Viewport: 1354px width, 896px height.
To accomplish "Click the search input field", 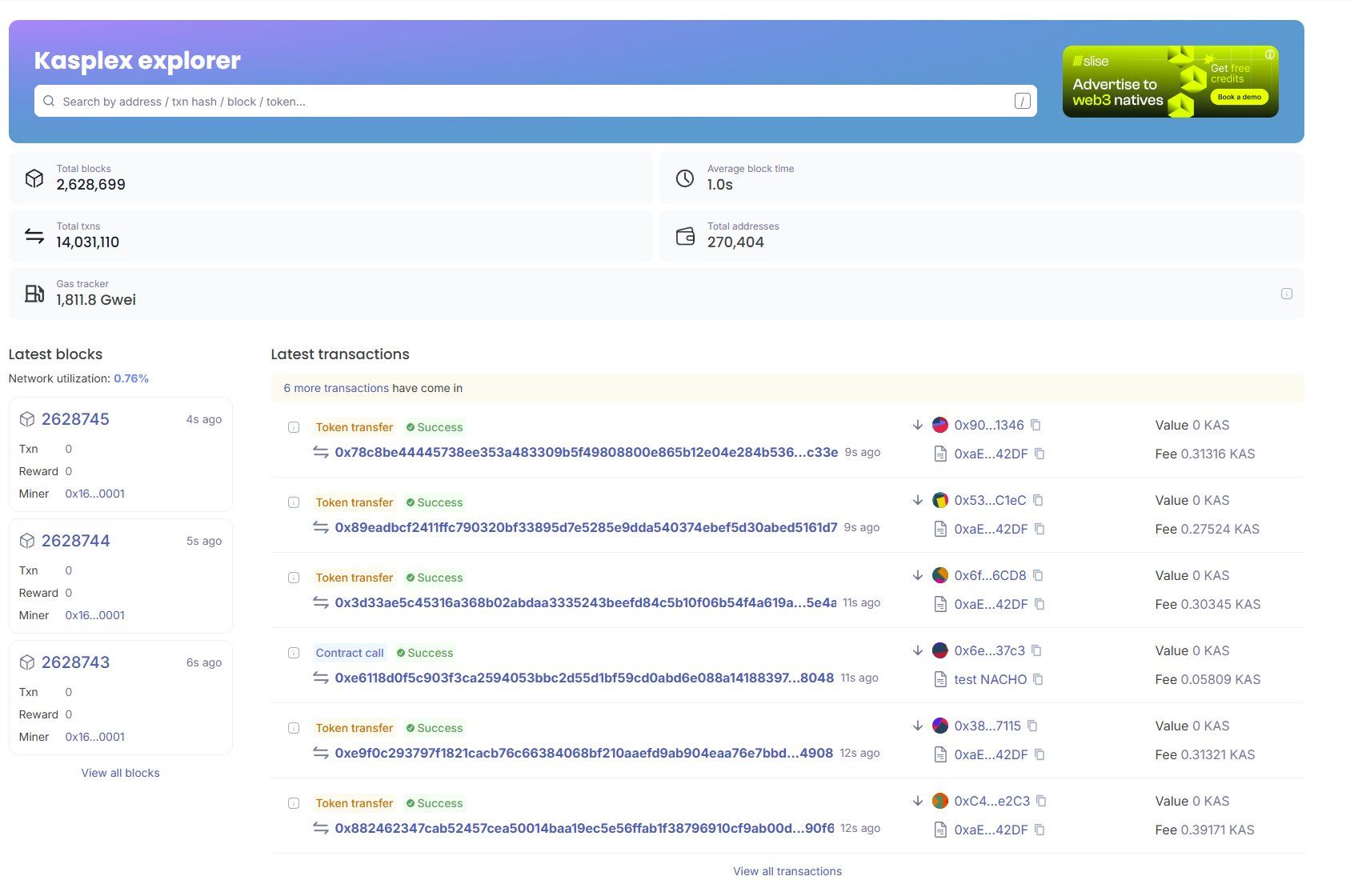I will point(480,101).
